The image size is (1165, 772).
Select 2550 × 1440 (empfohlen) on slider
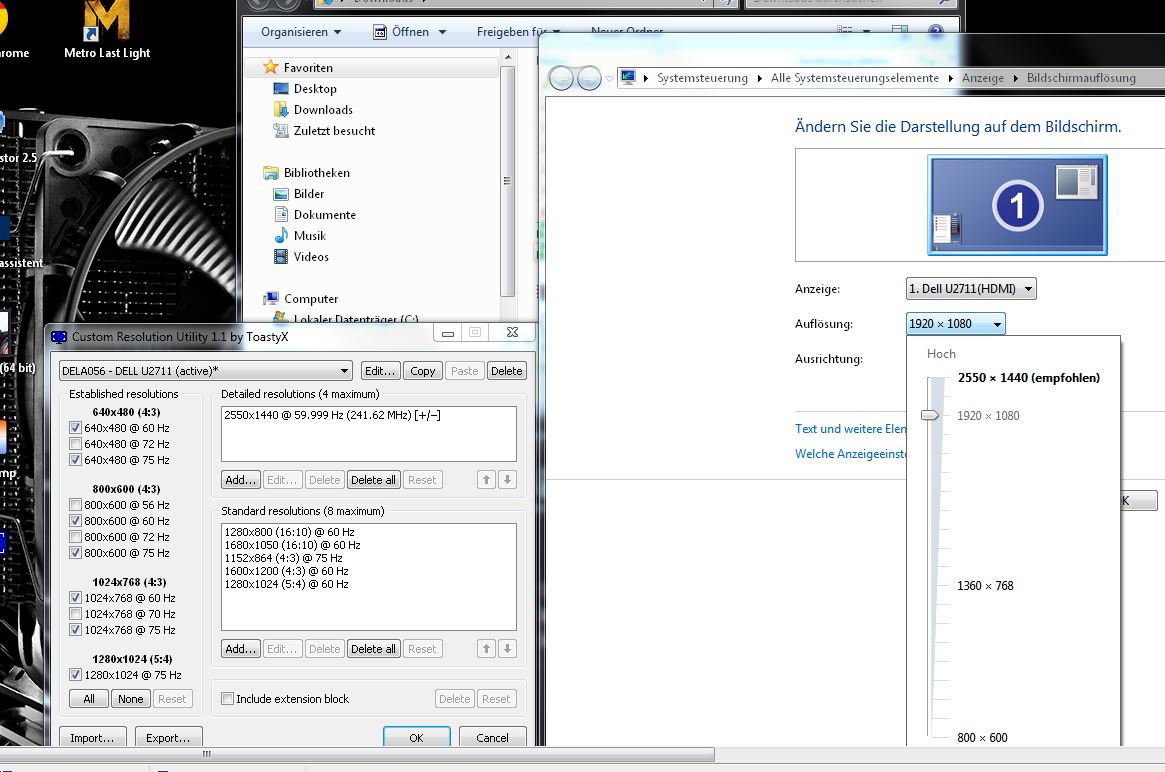pyautogui.click(x=1028, y=377)
